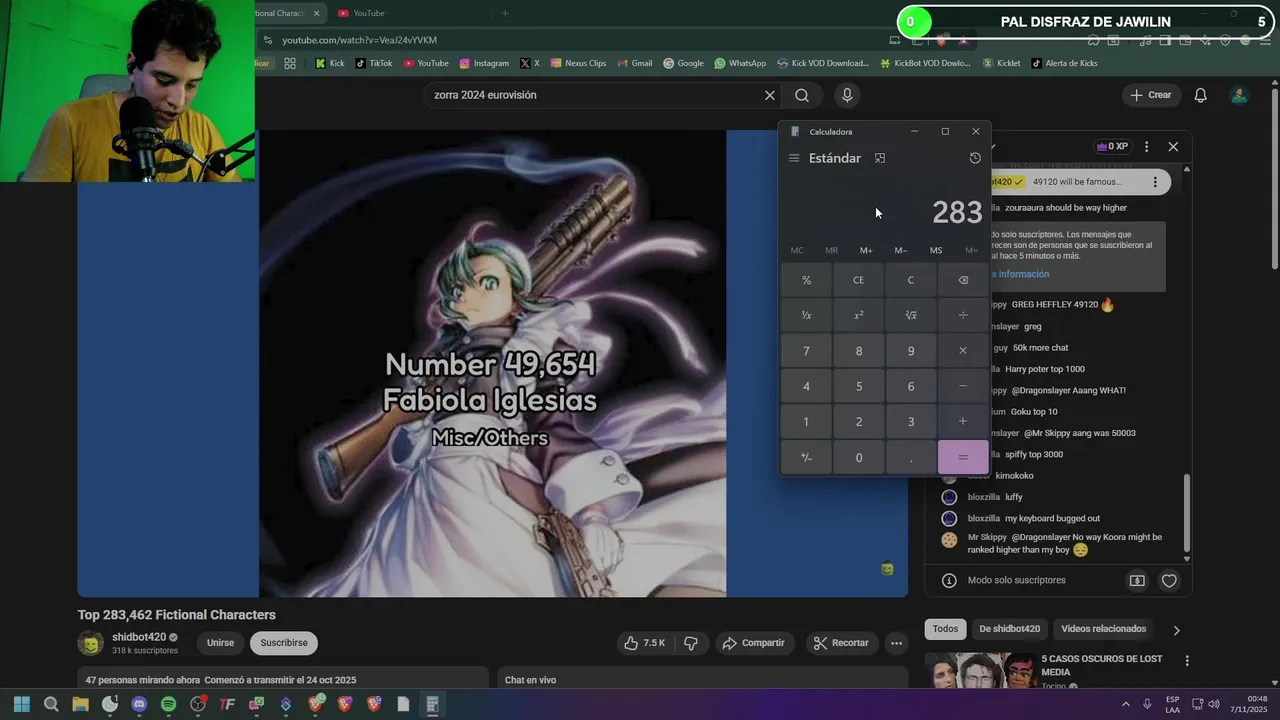Select the 'Videos relacionados' filter chip

(x=1103, y=629)
